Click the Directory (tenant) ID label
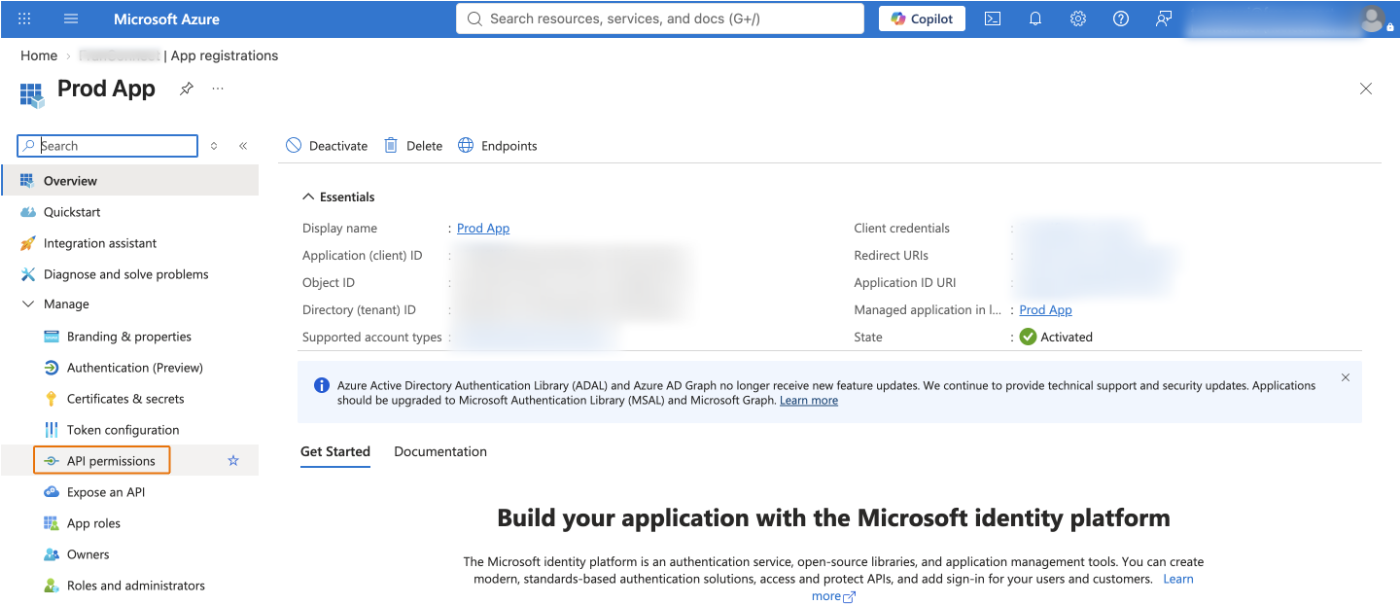This screenshot has height=612, width=1400. tap(359, 310)
